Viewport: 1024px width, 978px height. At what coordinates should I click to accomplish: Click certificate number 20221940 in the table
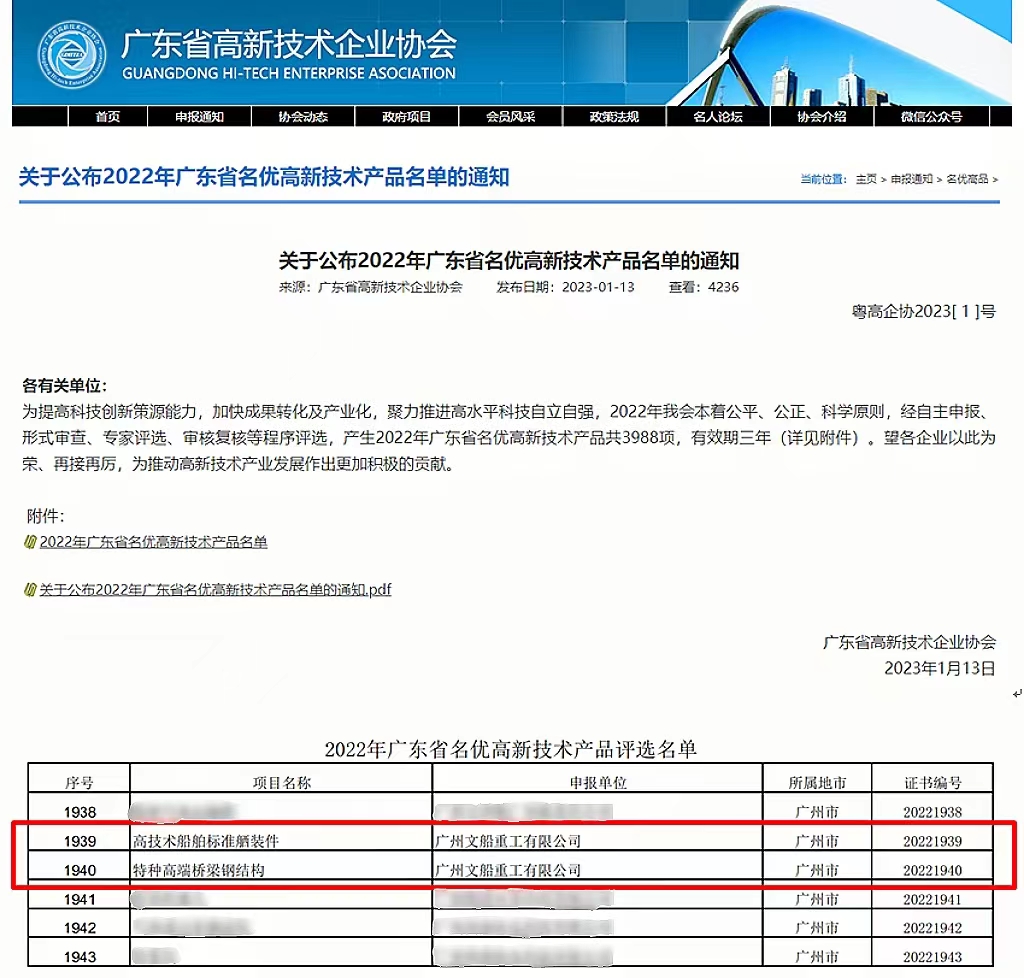(x=932, y=870)
